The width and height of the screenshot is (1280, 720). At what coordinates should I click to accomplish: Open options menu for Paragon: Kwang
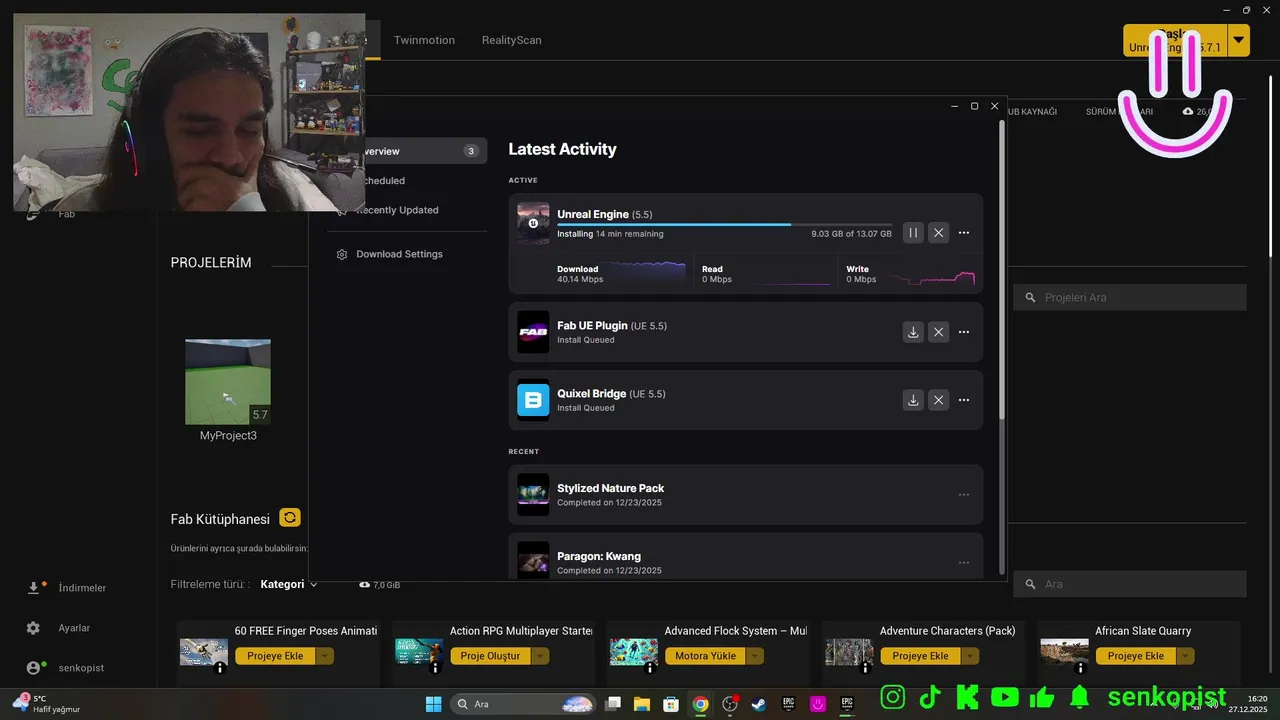[x=964, y=563]
